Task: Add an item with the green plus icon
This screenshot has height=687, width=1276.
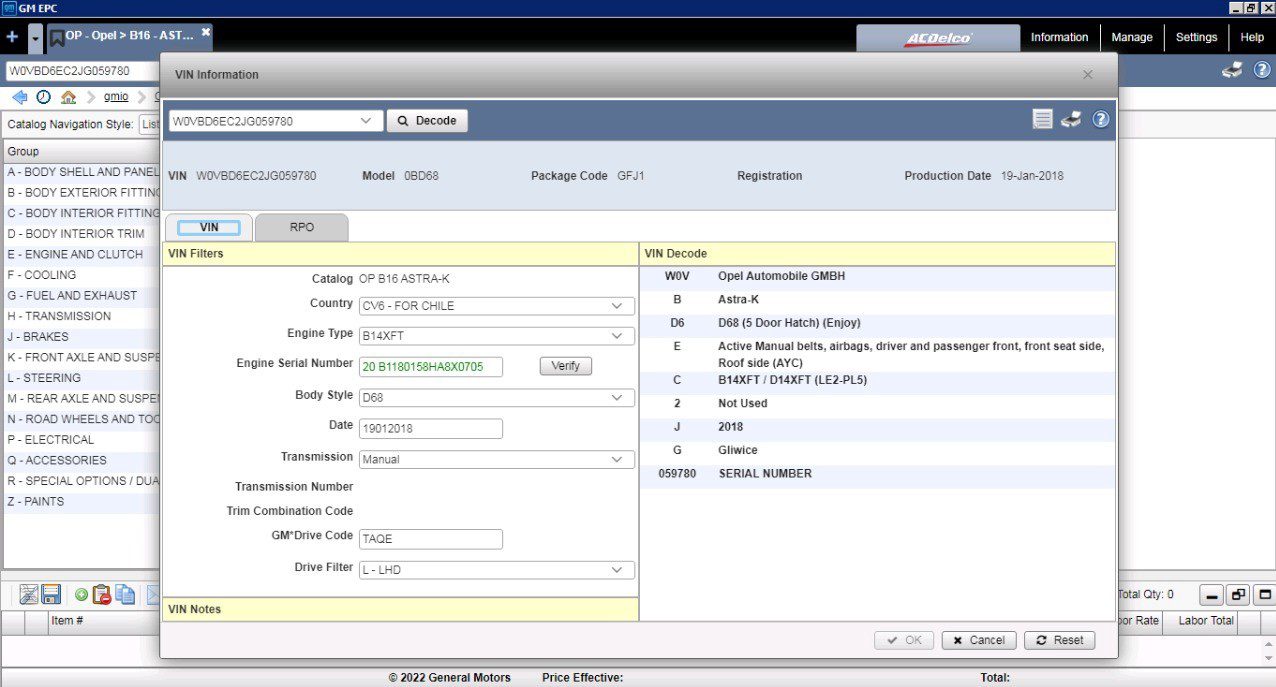Action: coord(81,594)
